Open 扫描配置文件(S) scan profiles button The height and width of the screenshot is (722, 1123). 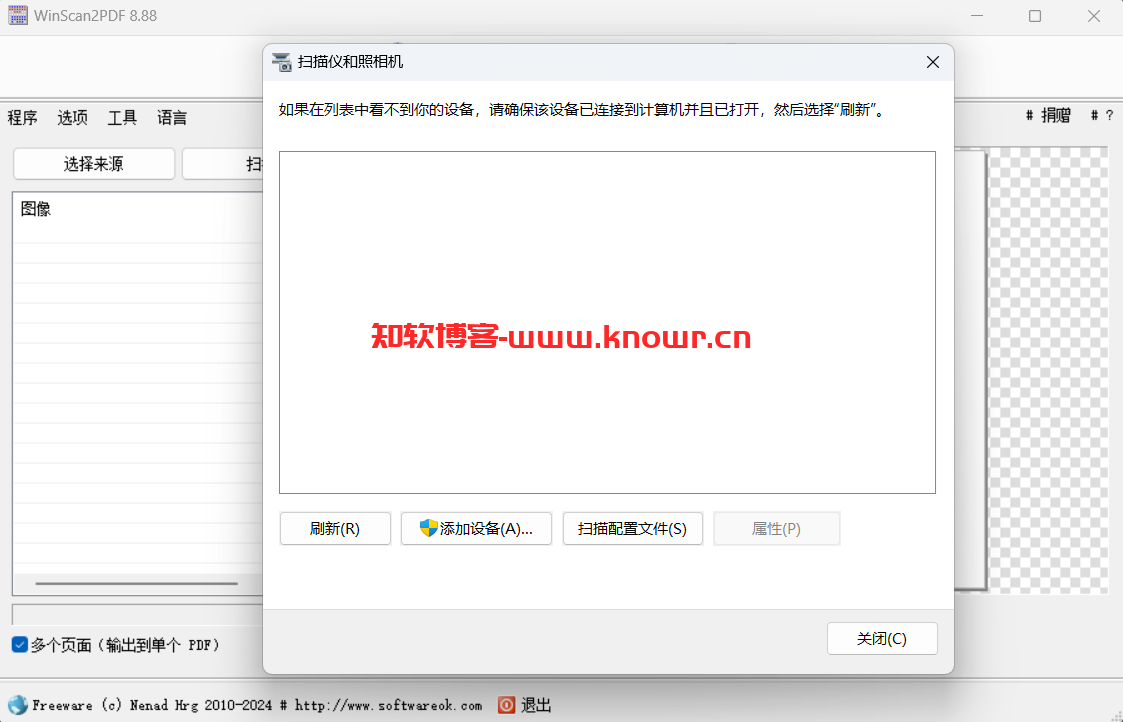click(632, 529)
